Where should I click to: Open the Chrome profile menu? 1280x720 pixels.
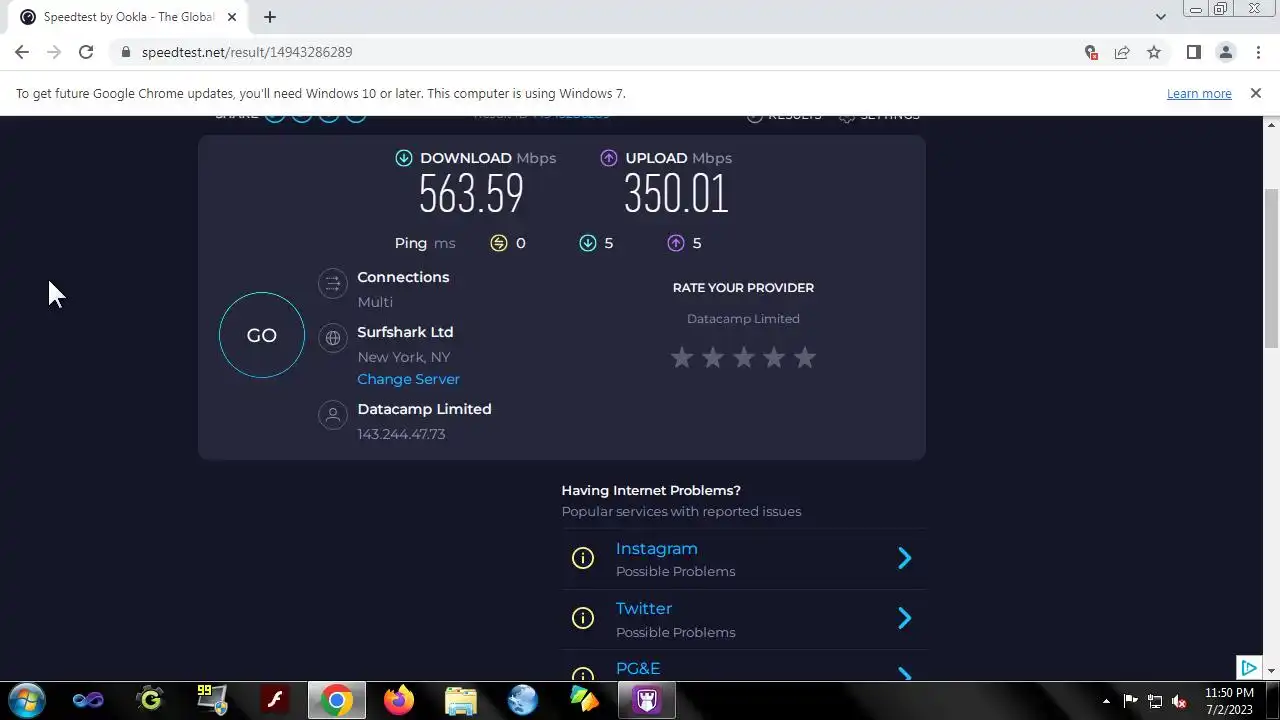tap(1225, 52)
